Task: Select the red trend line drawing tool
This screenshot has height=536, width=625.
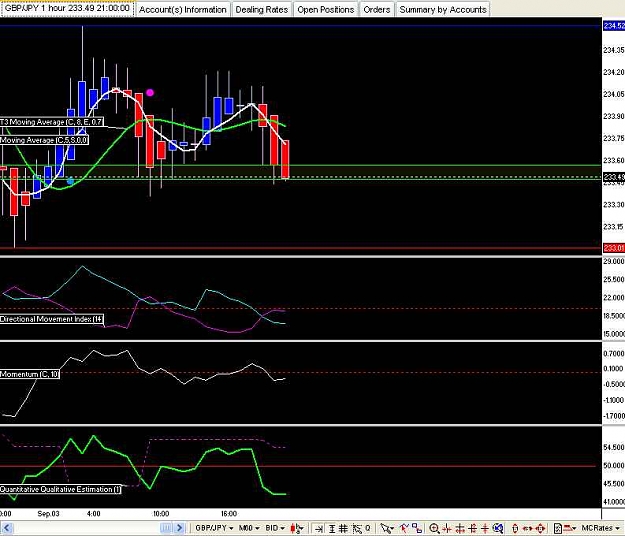Action: pyautogui.click(x=404, y=528)
